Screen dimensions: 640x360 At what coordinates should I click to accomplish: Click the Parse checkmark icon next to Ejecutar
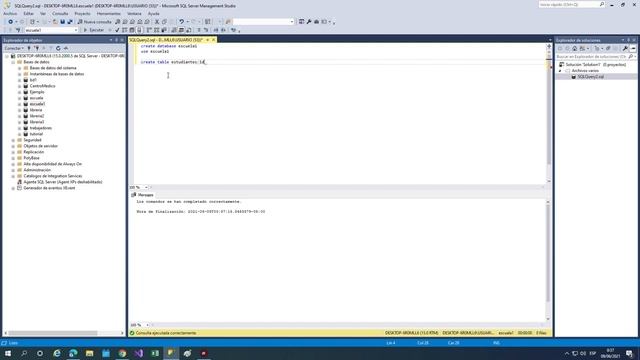(x=117, y=30)
